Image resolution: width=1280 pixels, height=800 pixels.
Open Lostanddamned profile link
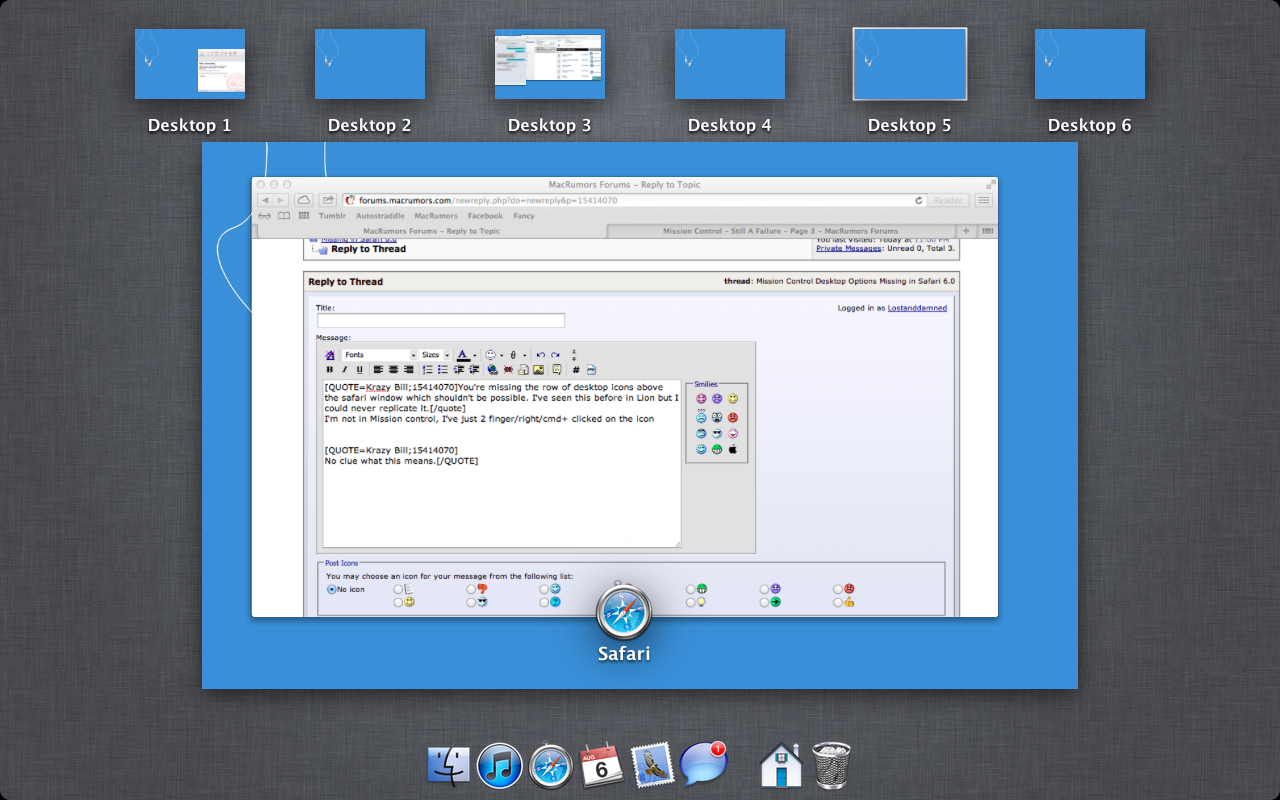click(917, 308)
